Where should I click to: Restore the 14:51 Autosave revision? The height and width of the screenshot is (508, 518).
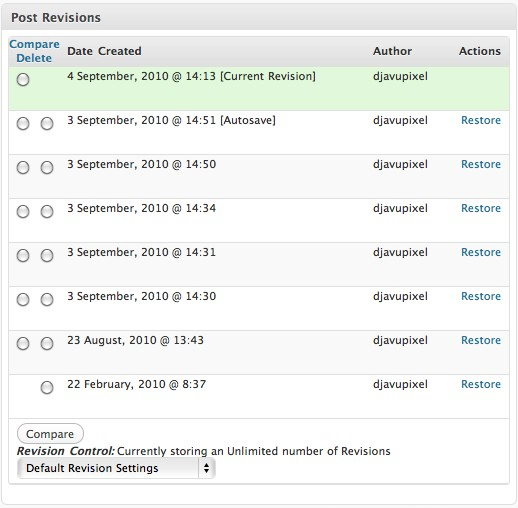(481, 120)
